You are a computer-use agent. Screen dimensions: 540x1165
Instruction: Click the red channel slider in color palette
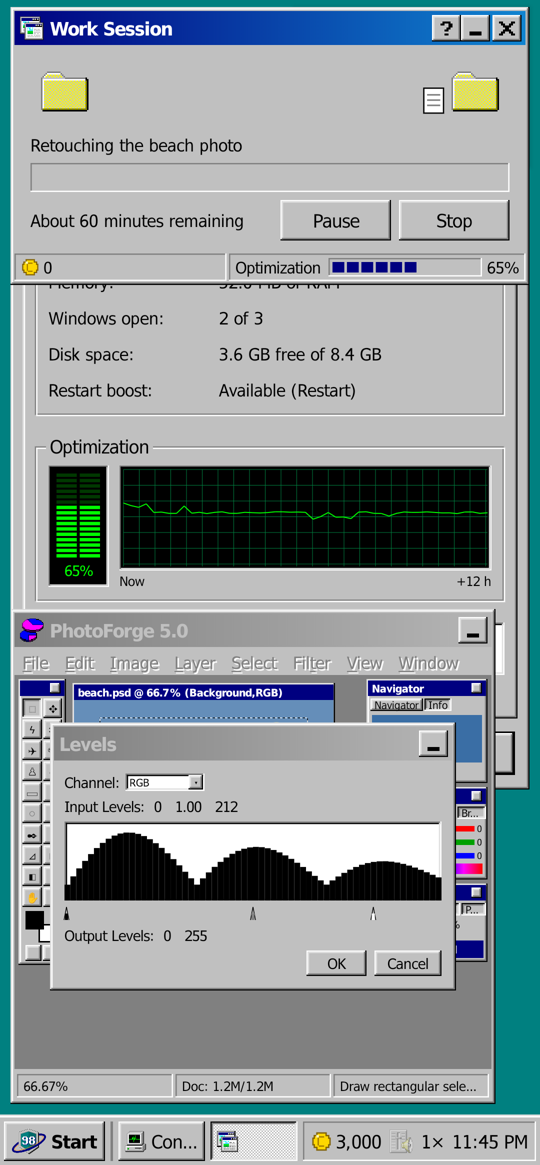click(x=465, y=828)
